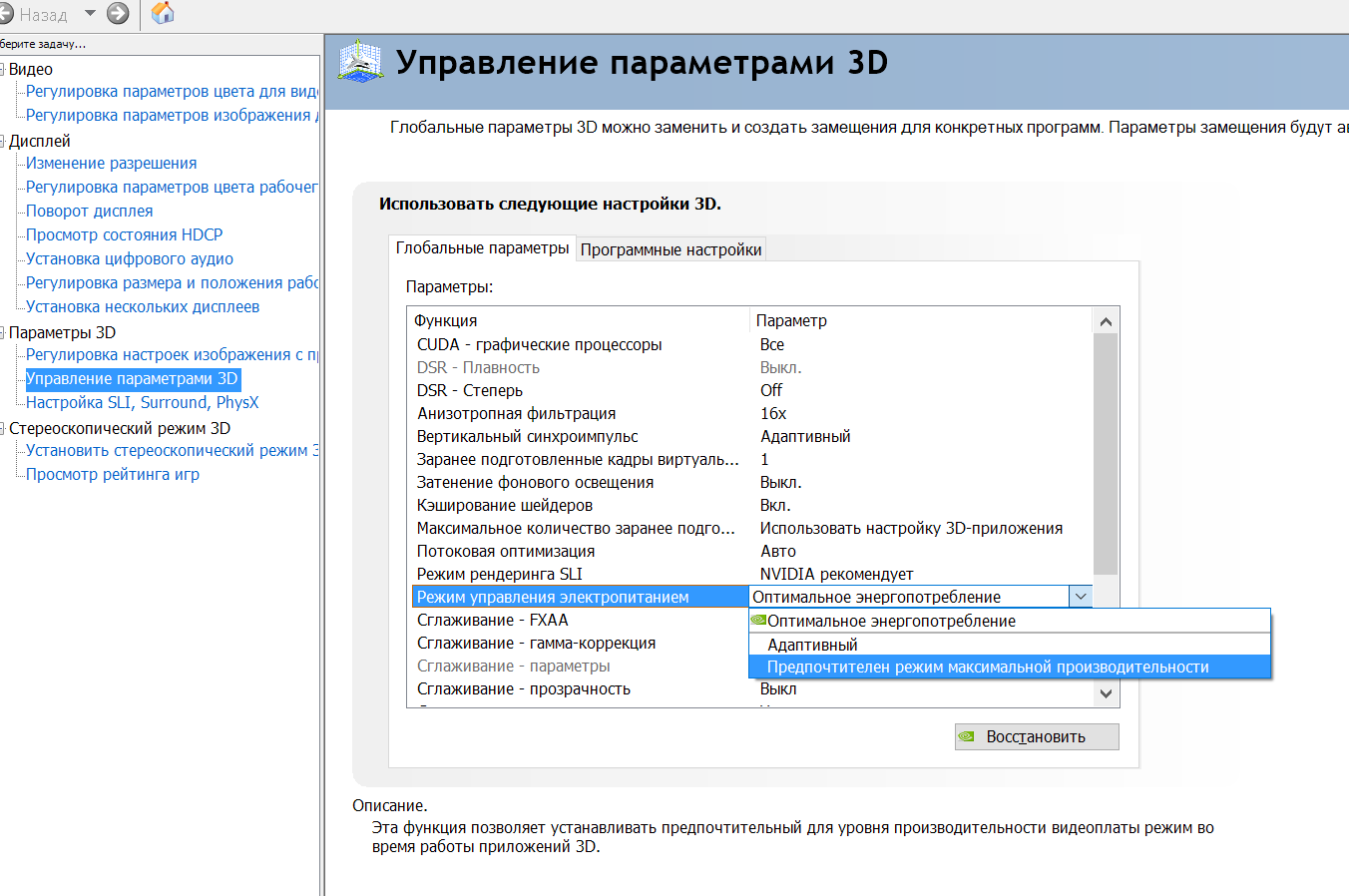1349x896 pixels.
Task: Click the Back arrow icon
Action: (x=5, y=14)
